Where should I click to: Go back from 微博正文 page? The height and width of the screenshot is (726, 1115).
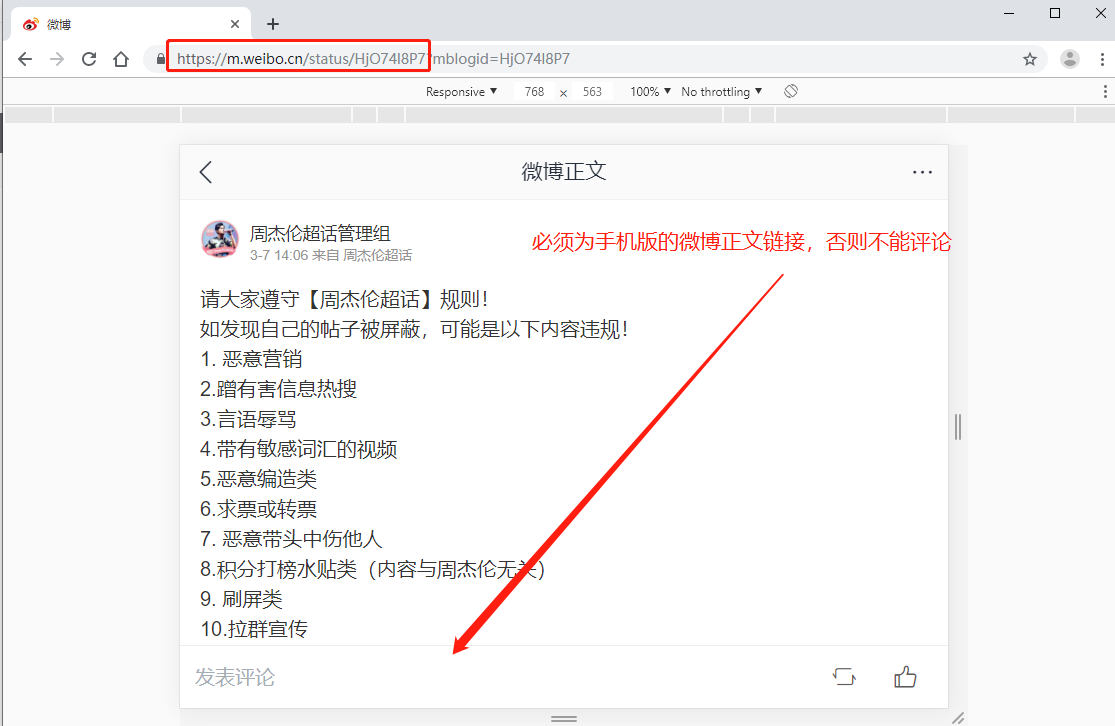[206, 172]
